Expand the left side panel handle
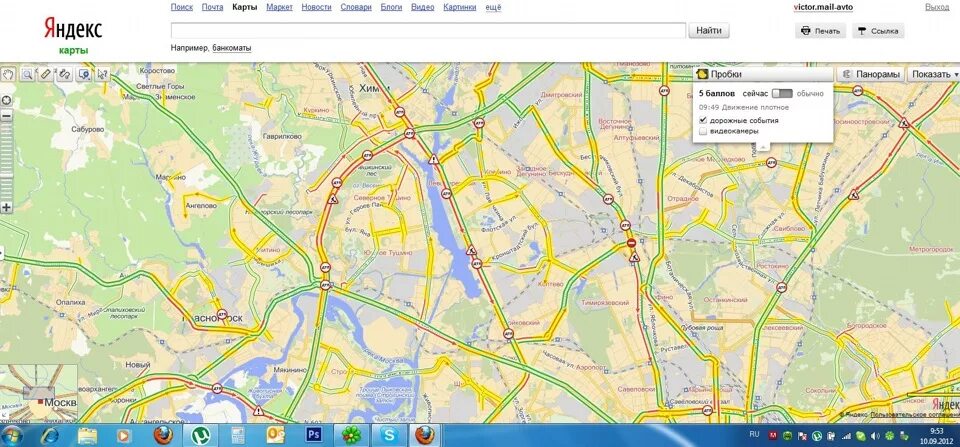960x447 pixels. point(2,252)
